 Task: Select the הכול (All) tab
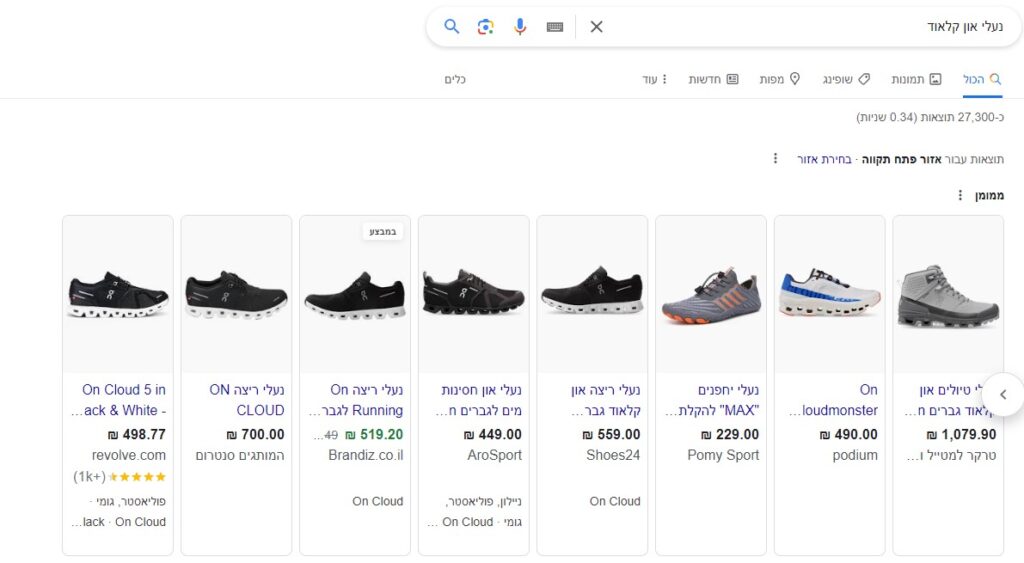[x=982, y=79]
